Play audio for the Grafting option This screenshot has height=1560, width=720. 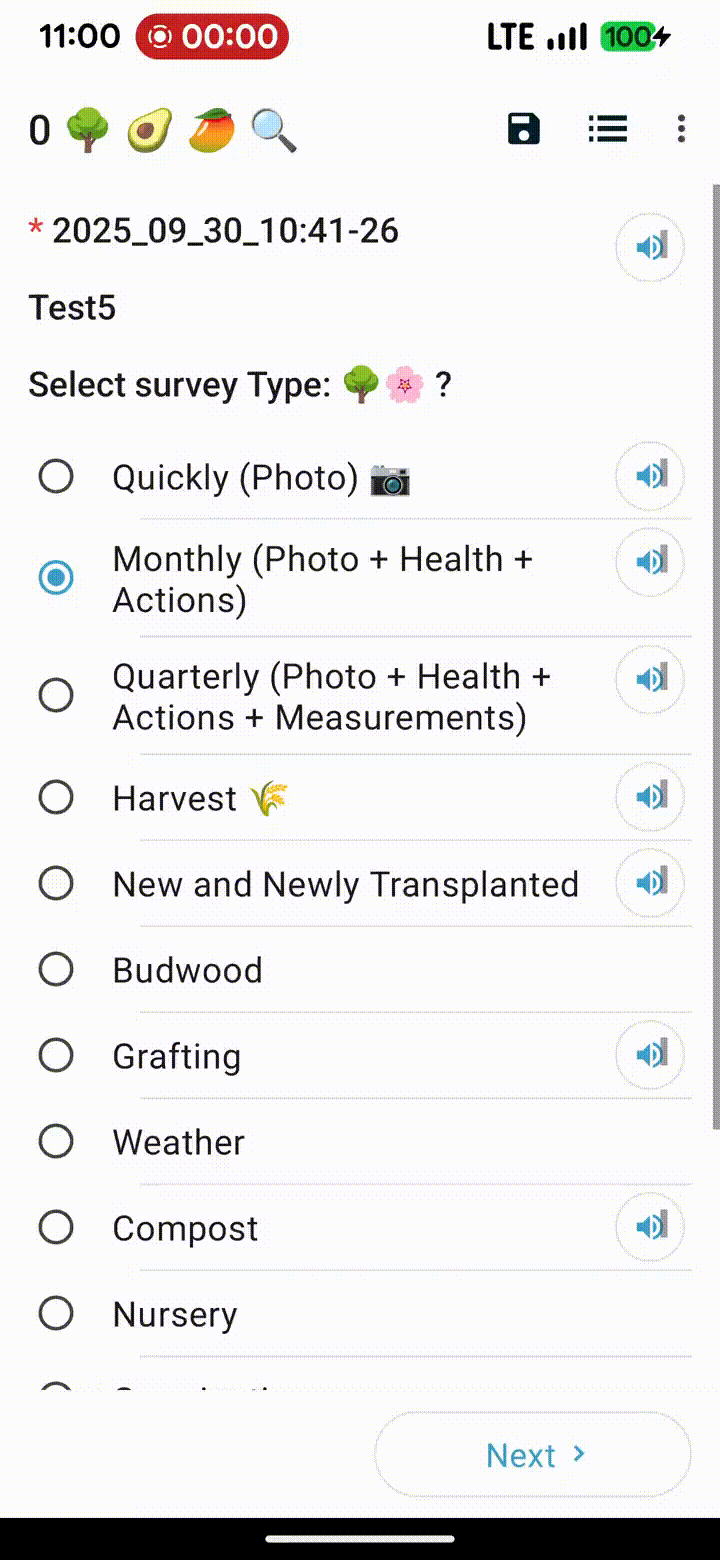[x=650, y=1055]
